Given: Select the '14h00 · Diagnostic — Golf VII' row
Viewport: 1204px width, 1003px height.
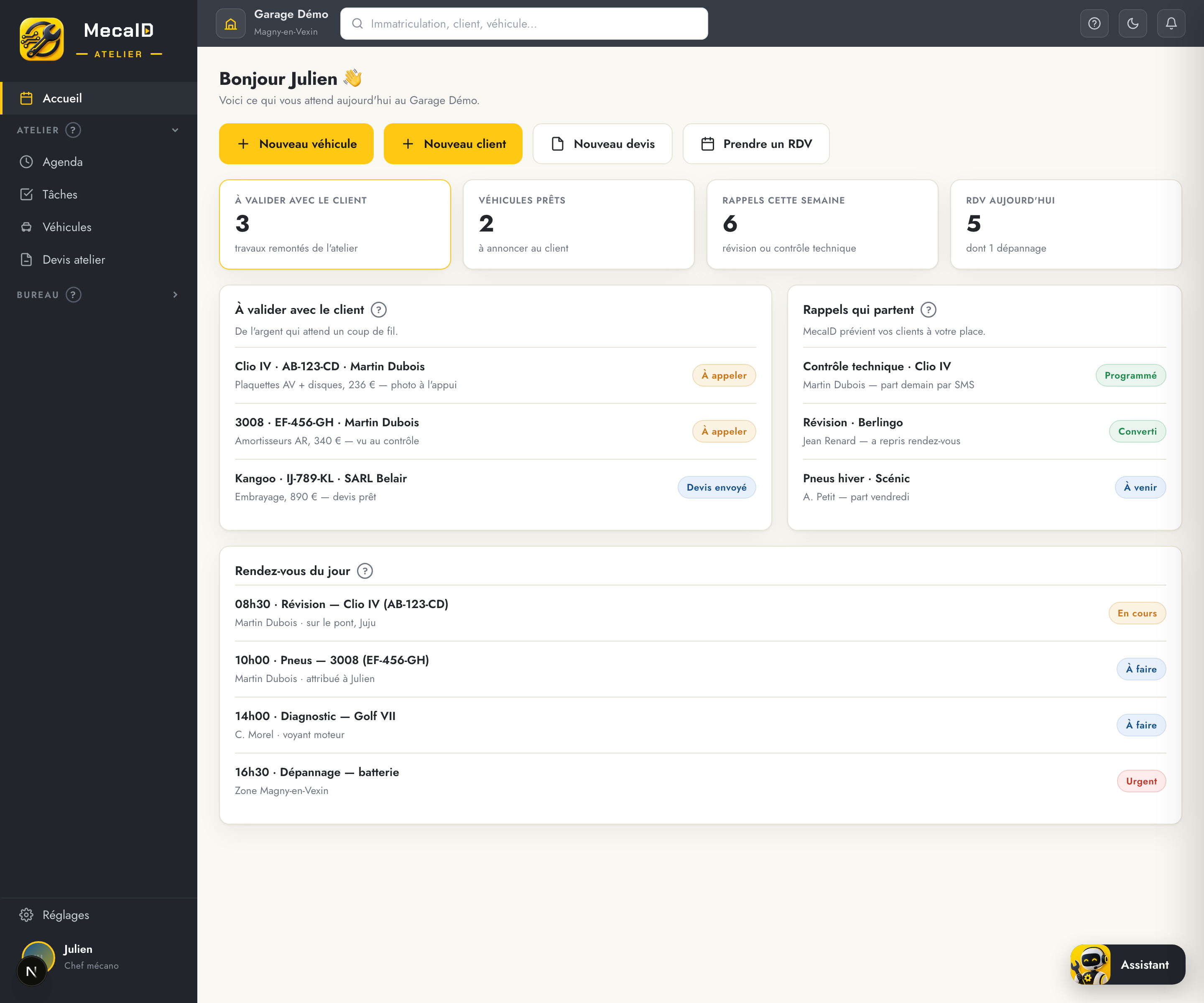Looking at the screenshot, I should [701, 725].
